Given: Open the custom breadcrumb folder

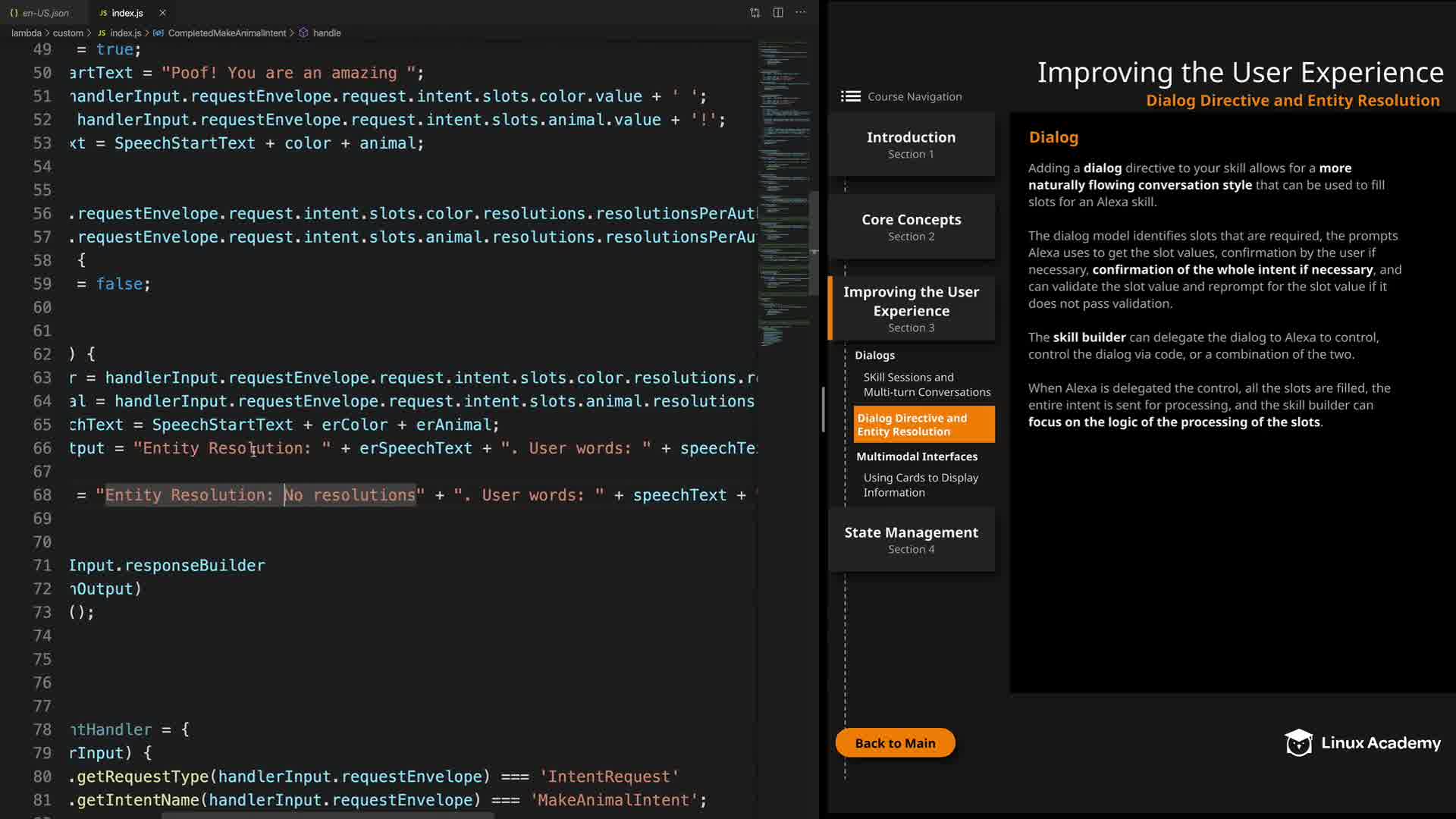Looking at the screenshot, I should coord(67,33).
